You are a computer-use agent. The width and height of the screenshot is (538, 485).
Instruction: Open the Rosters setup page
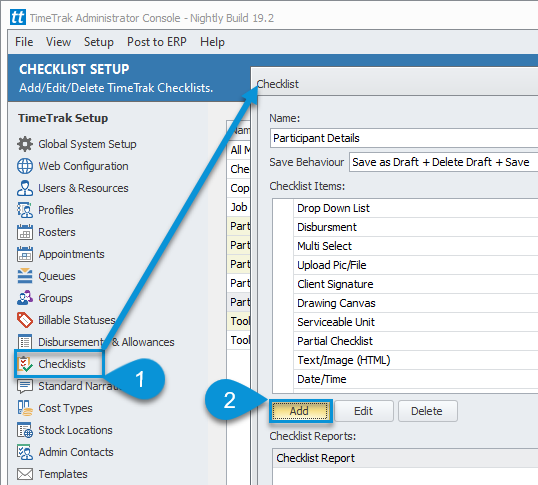coord(57,232)
